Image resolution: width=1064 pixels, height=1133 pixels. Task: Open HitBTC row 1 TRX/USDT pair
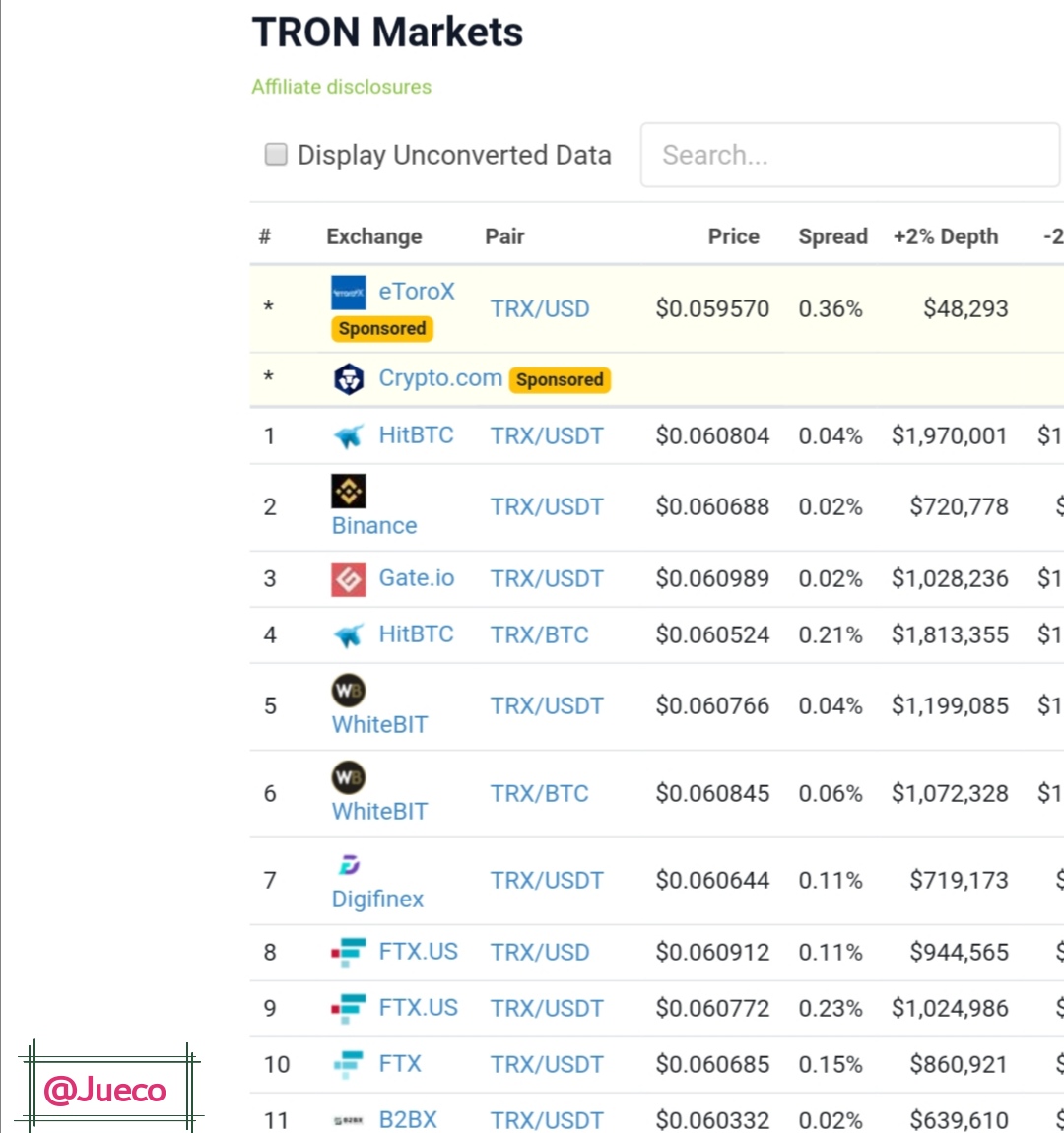547,436
